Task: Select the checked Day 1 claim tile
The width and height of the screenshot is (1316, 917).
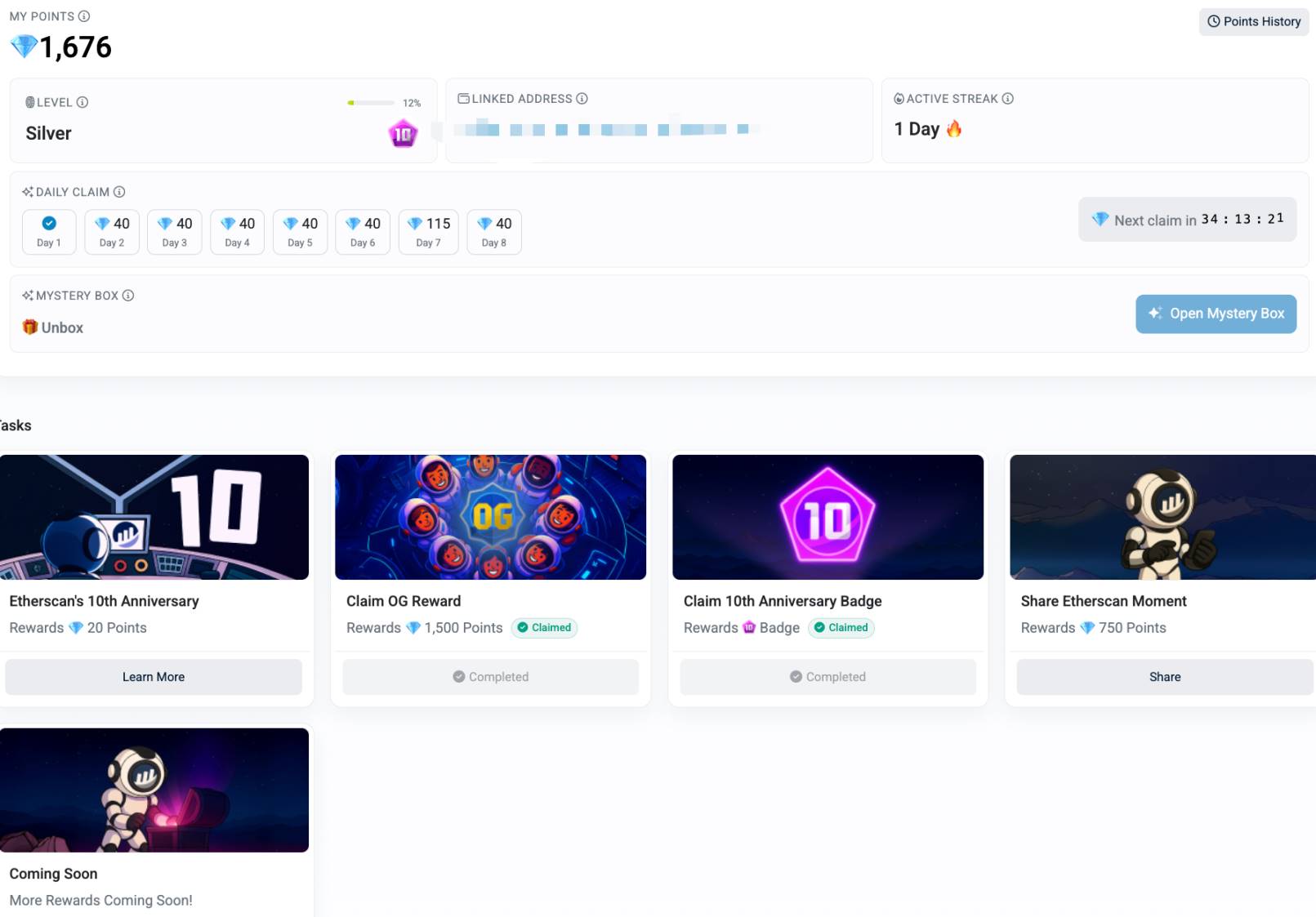Action: 49,232
